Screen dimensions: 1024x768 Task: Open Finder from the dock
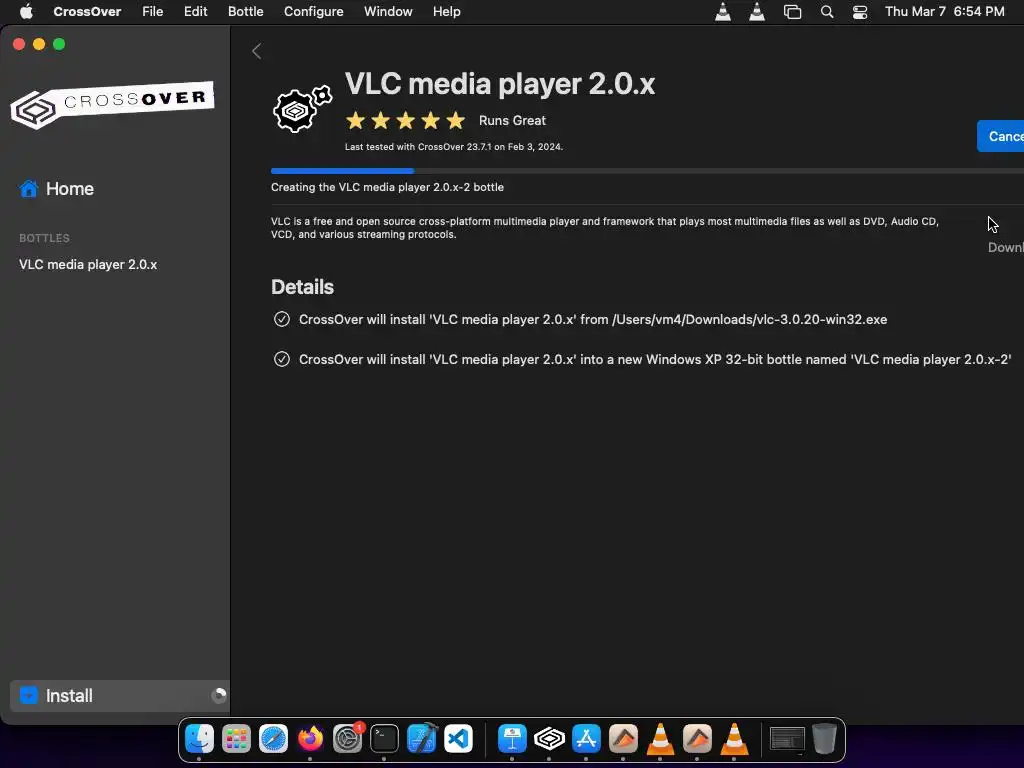coord(199,739)
